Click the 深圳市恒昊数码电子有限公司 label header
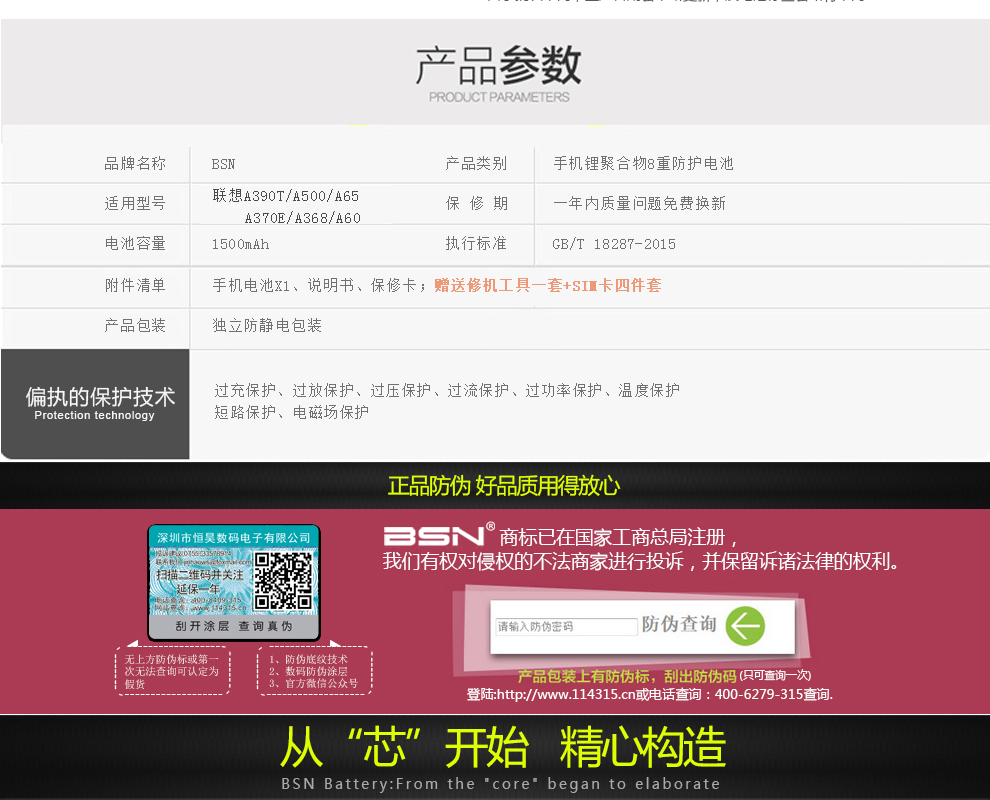This screenshot has width=990, height=800. click(234, 538)
